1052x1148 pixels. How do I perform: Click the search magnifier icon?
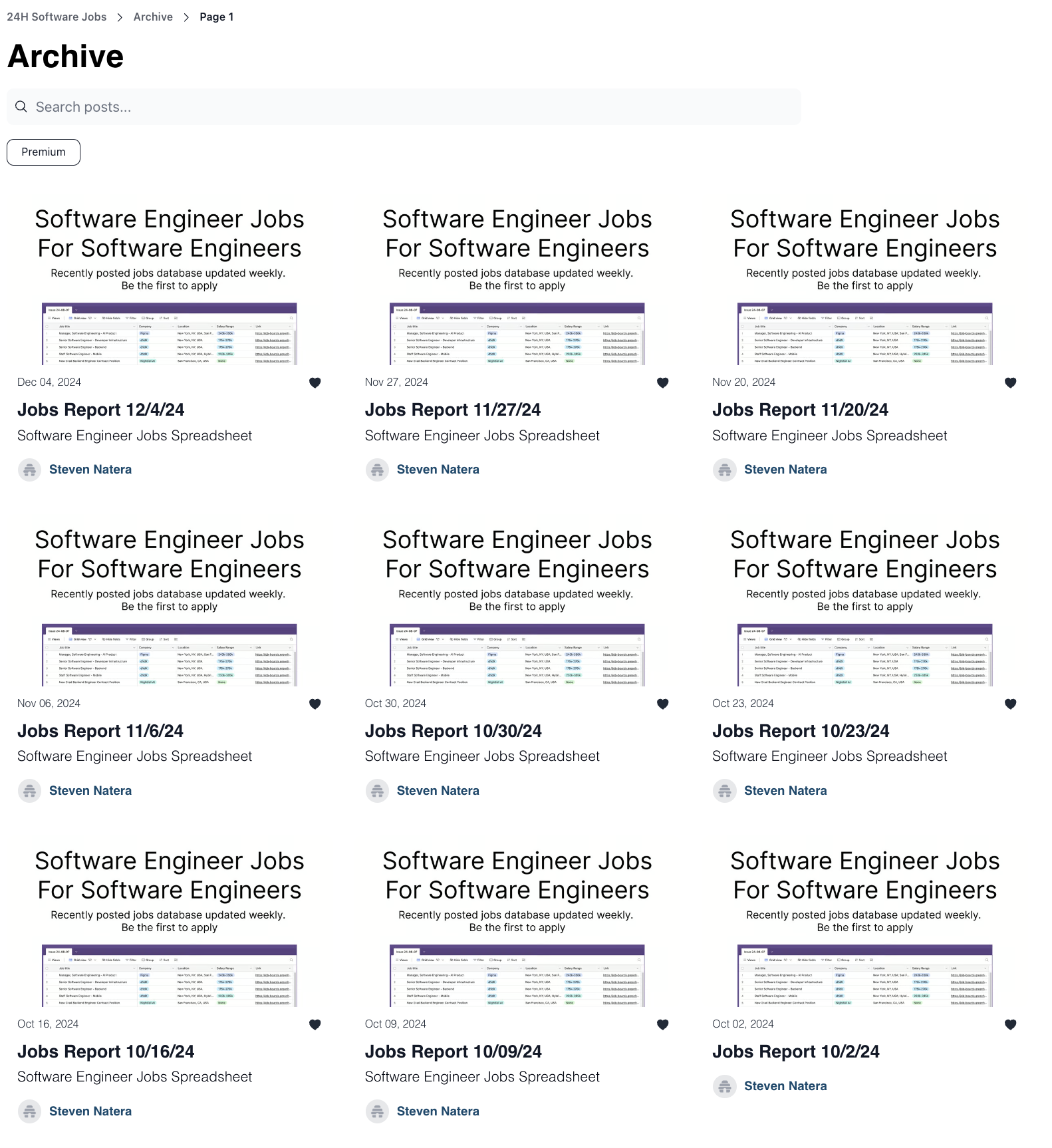pyautogui.click(x=21, y=107)
